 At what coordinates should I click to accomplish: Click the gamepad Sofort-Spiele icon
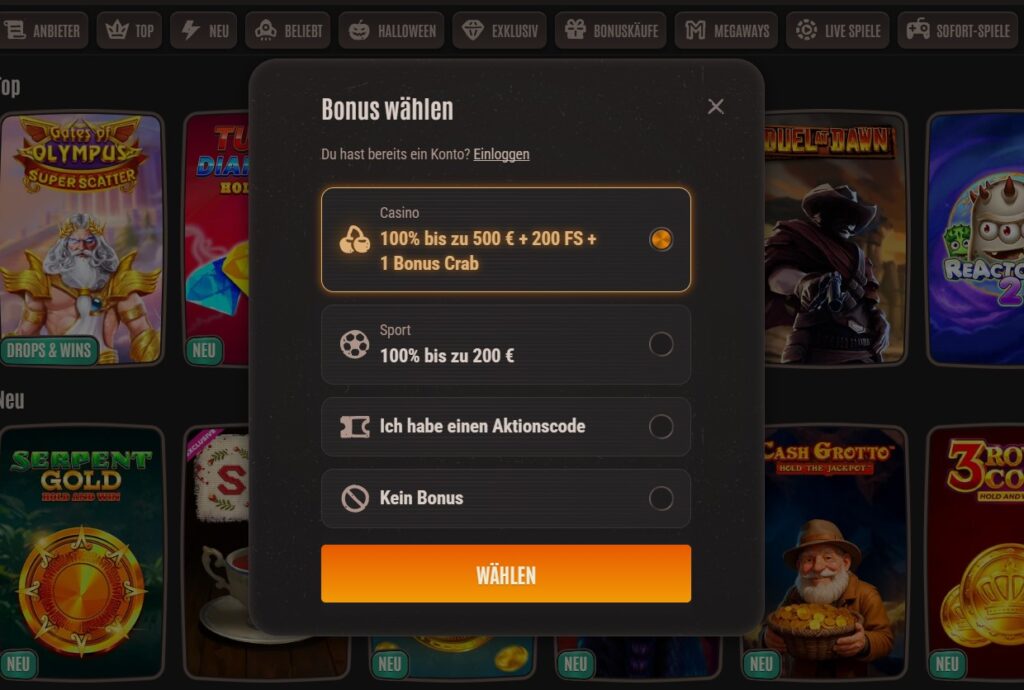(x=918, y=30)
